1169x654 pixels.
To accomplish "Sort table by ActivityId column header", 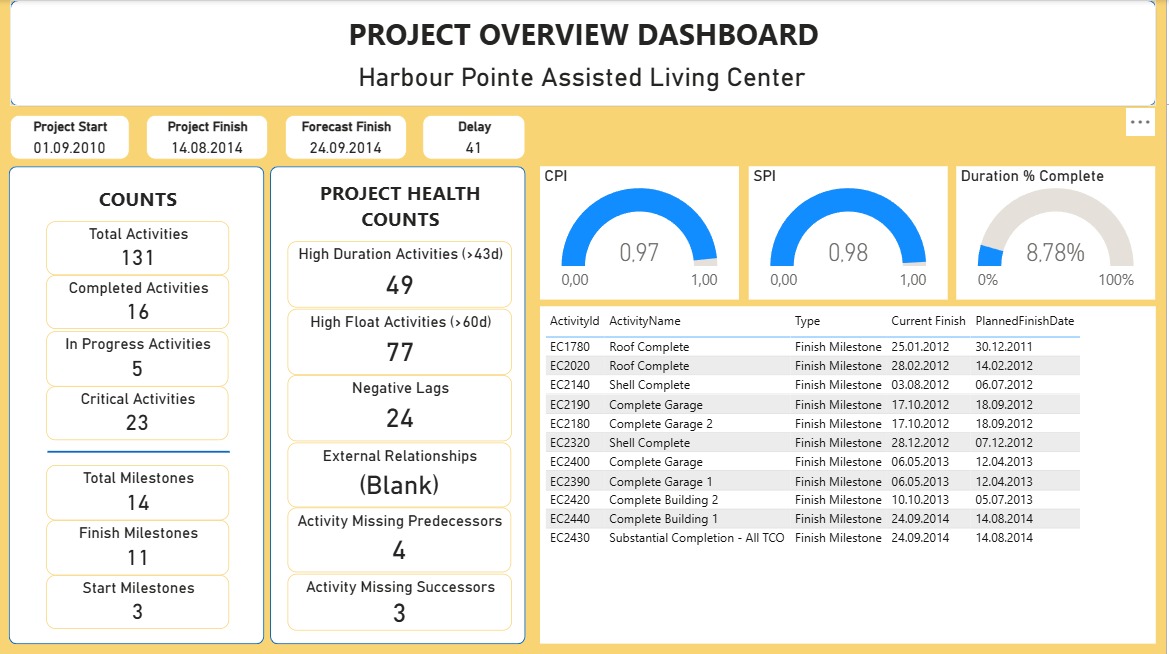I will point(574,321).
